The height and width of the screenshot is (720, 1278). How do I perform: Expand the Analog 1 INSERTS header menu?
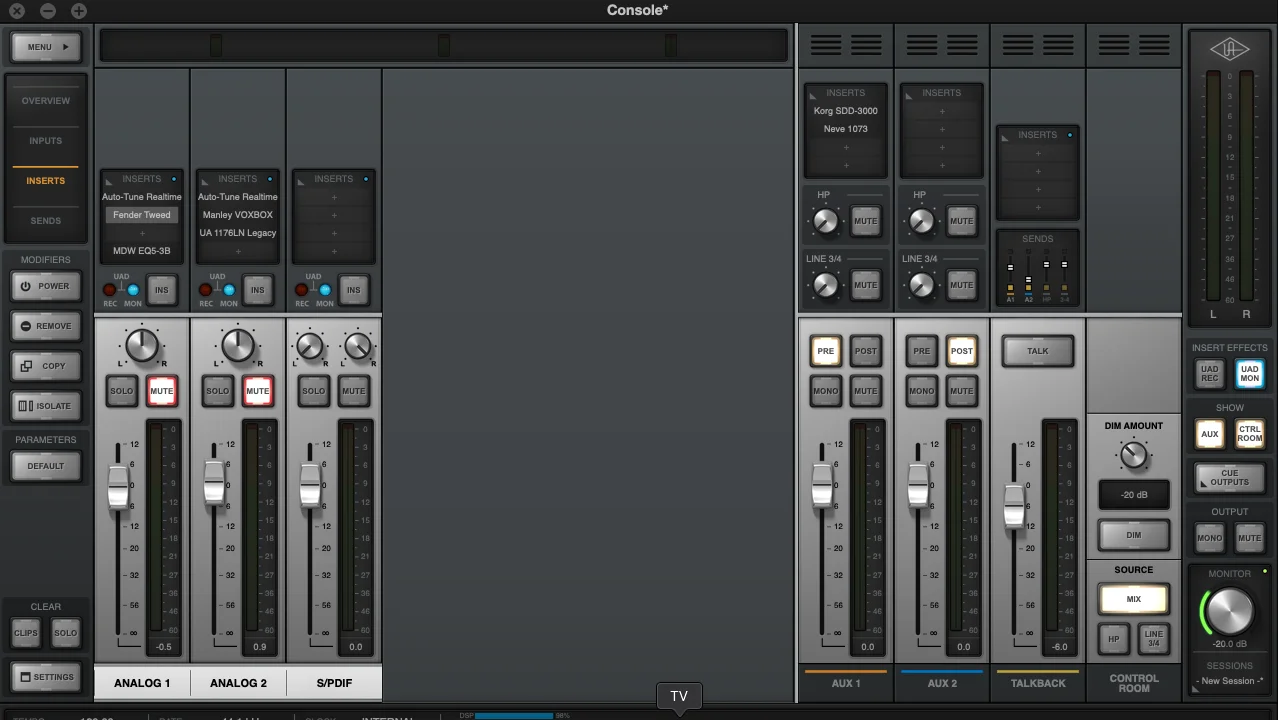click(142, 179)
